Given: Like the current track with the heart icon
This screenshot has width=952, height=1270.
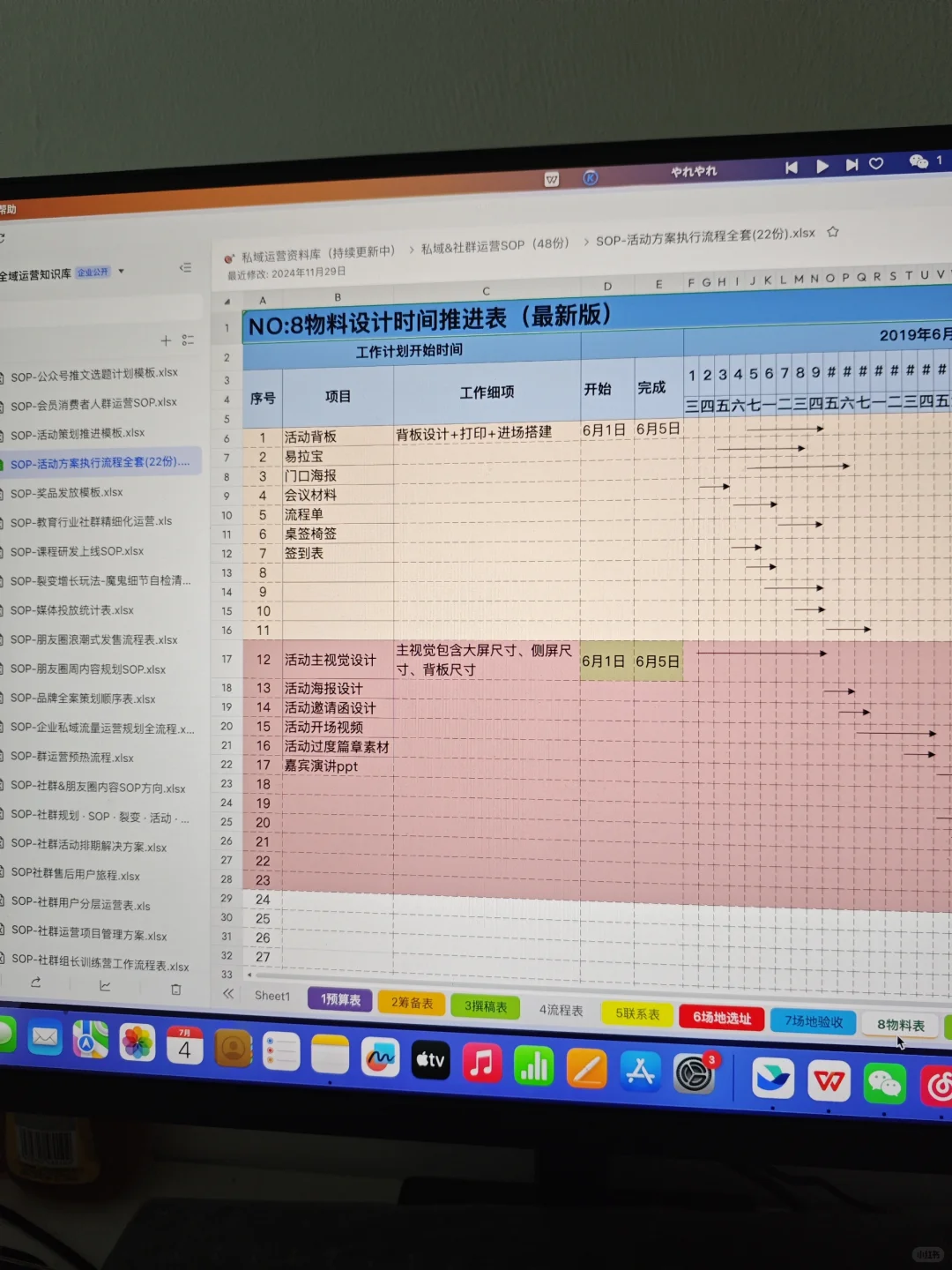Looking at the screenshot, I should [876, 165].
